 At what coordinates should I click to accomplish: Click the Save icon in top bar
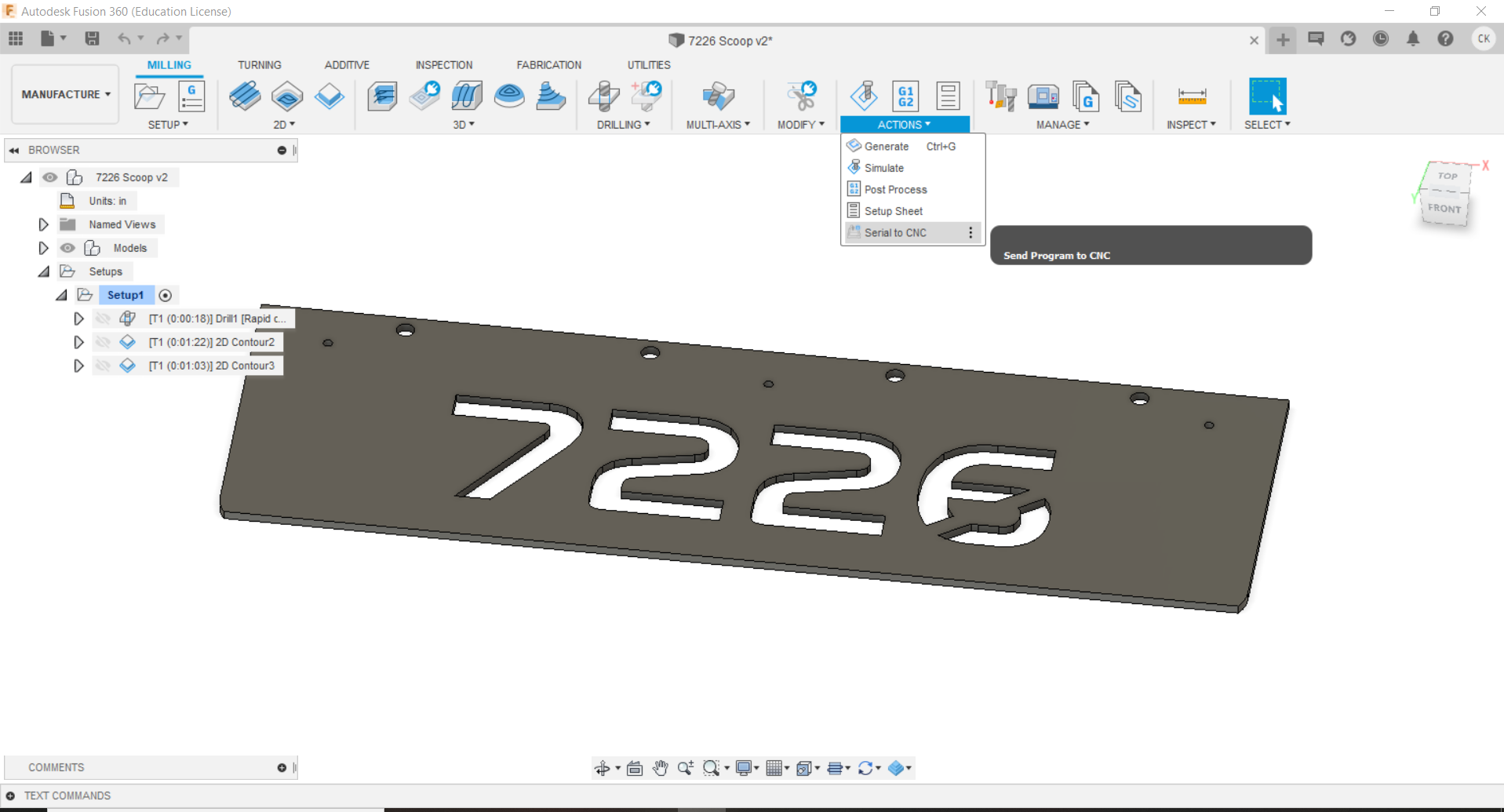(92, 38)
